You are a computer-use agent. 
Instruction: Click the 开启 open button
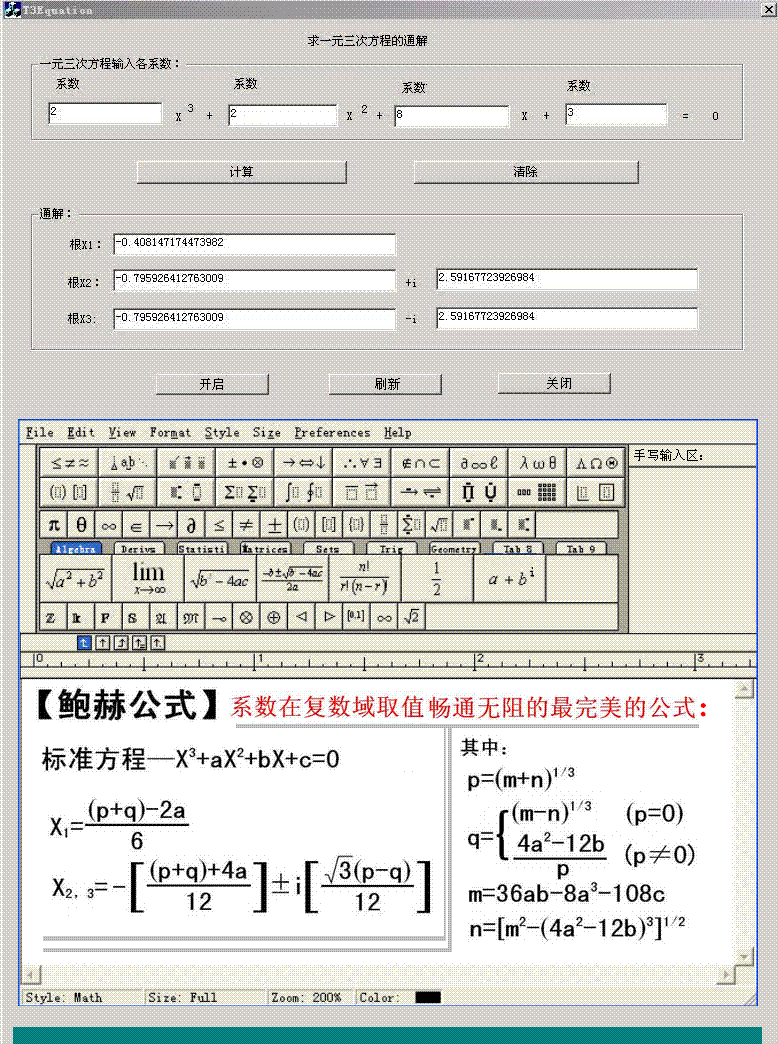coord(212,384)
